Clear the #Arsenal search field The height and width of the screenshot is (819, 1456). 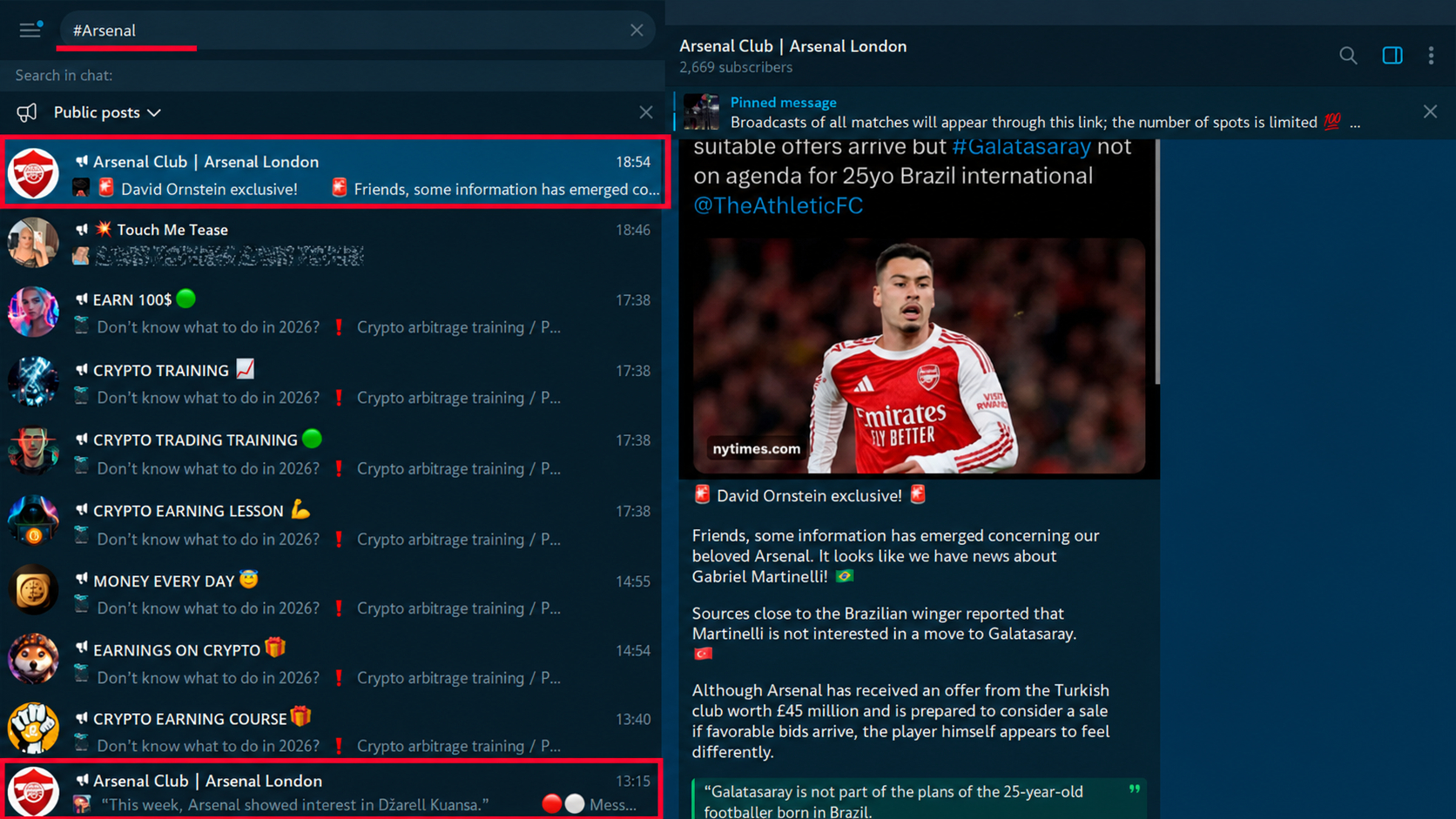[637, 30]
